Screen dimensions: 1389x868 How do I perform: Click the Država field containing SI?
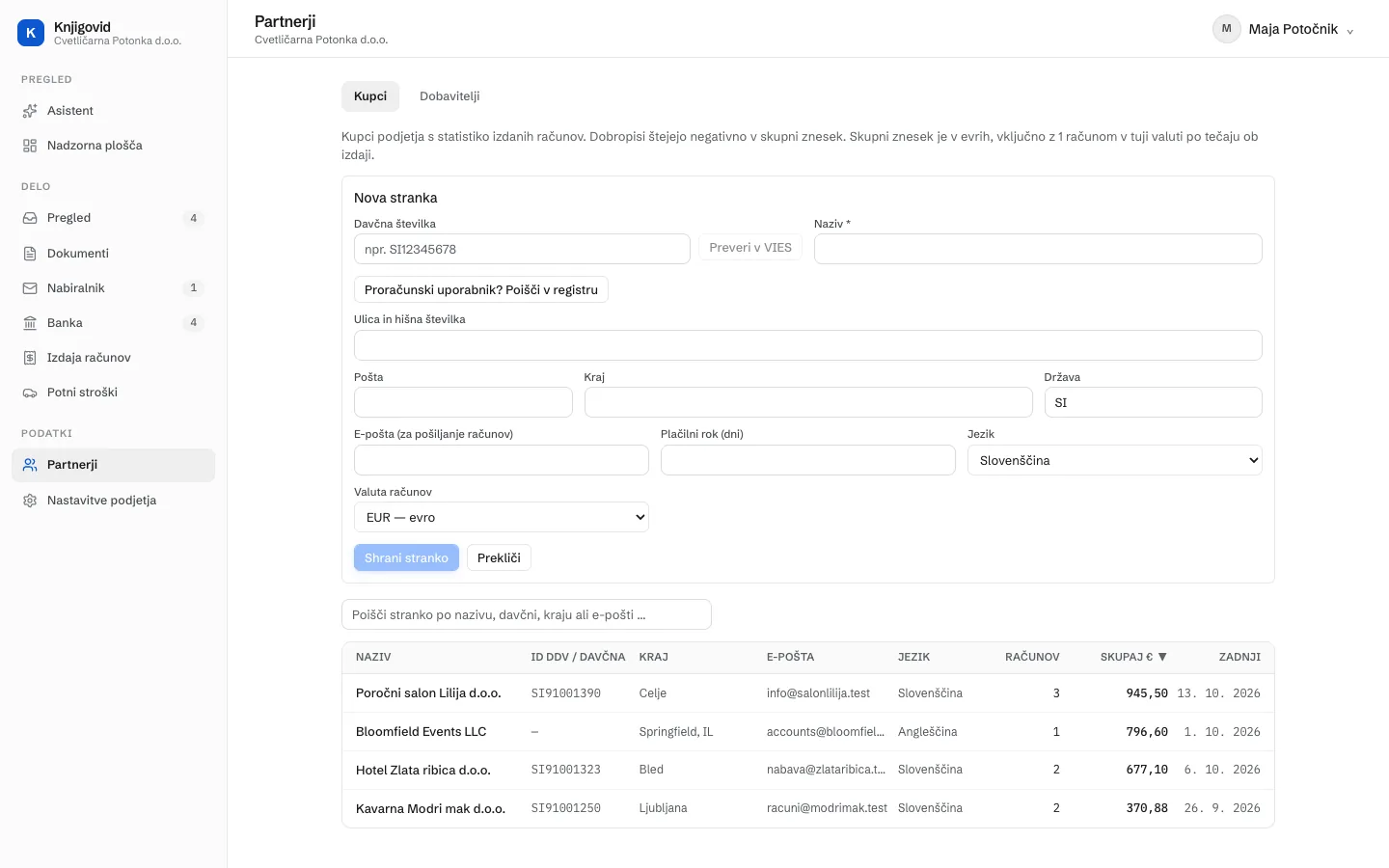tap(1154, 402)
